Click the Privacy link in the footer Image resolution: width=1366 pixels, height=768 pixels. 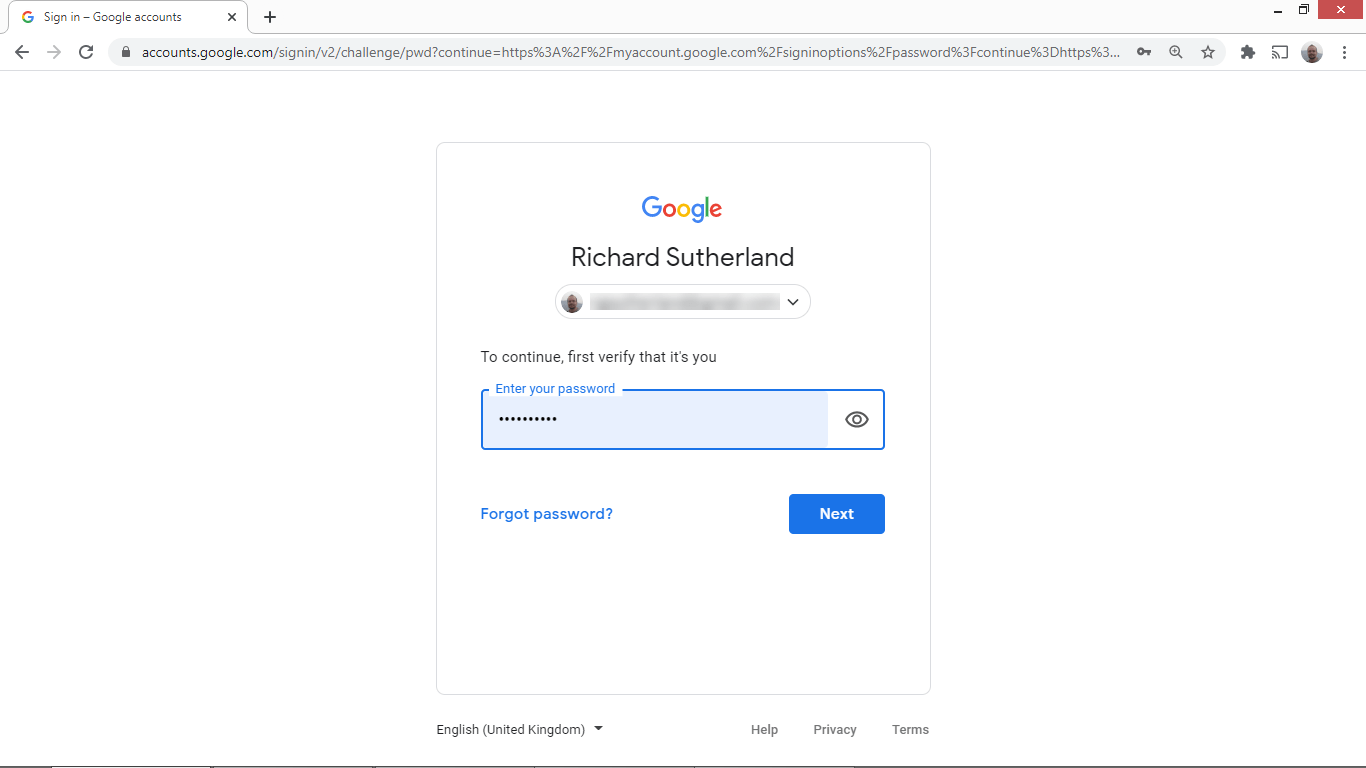coord(835,729)
